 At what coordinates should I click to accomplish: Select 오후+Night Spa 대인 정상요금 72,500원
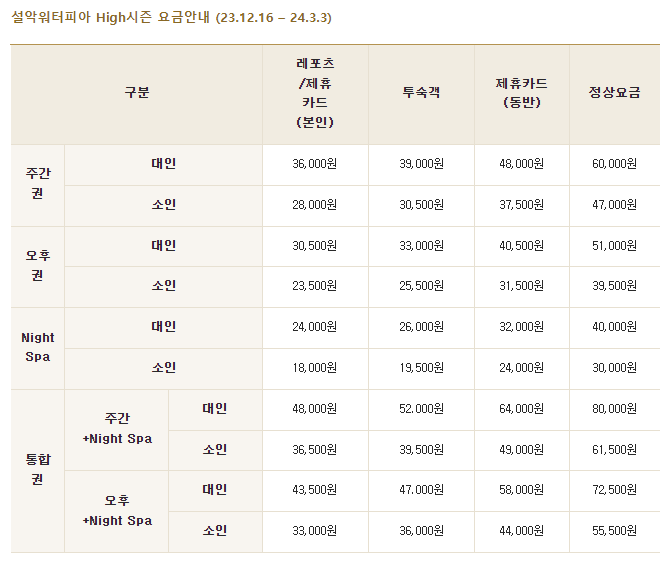coord(615,490)
